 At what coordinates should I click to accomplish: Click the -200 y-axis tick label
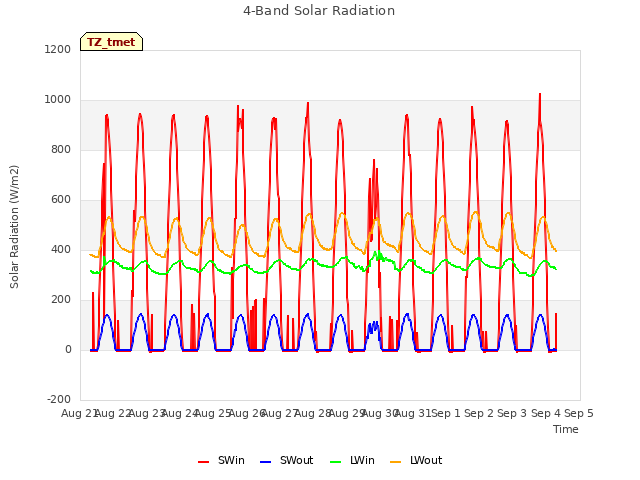pos(59,399)
